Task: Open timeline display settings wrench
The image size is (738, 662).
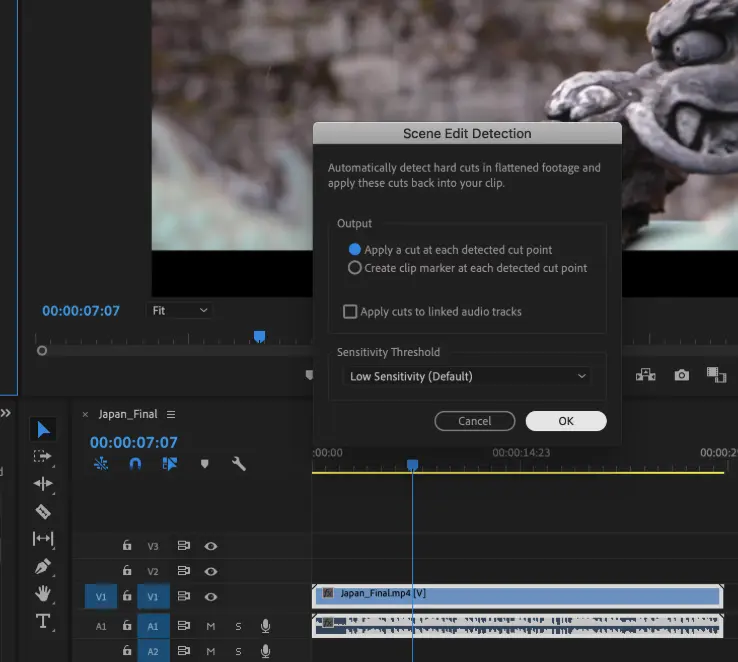Action: (x=238, y=464)
